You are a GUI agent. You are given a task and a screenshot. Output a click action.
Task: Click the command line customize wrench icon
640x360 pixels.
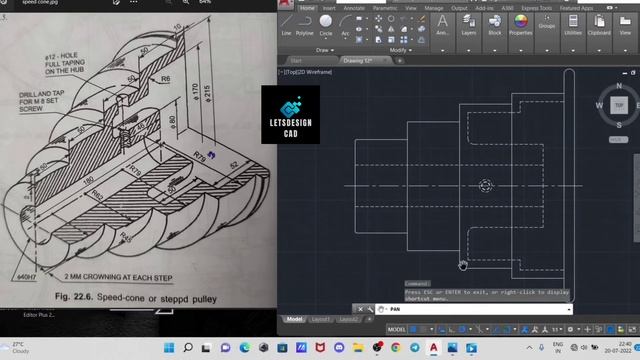(370, 309)
